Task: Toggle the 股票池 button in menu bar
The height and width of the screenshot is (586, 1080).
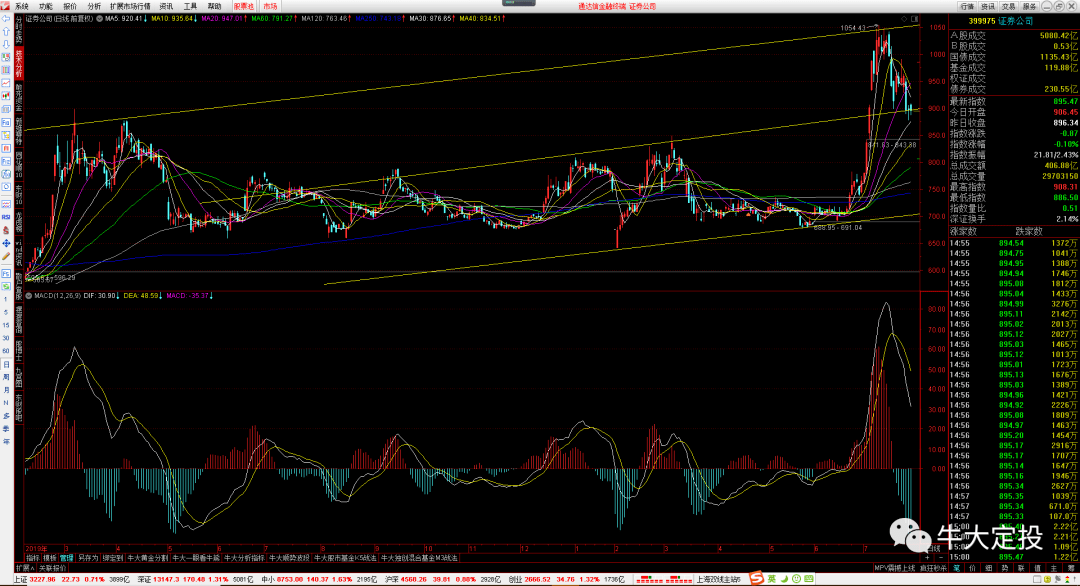Action: point(244,6)
